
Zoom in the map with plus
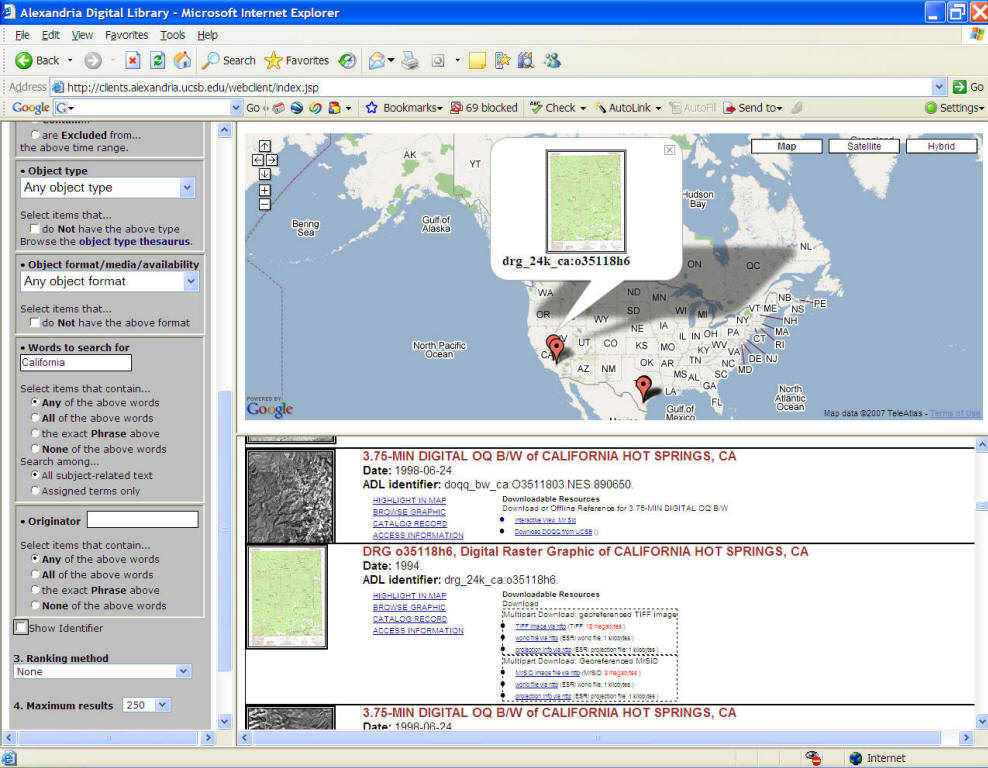pyautogui.click(x=265, y=190)
